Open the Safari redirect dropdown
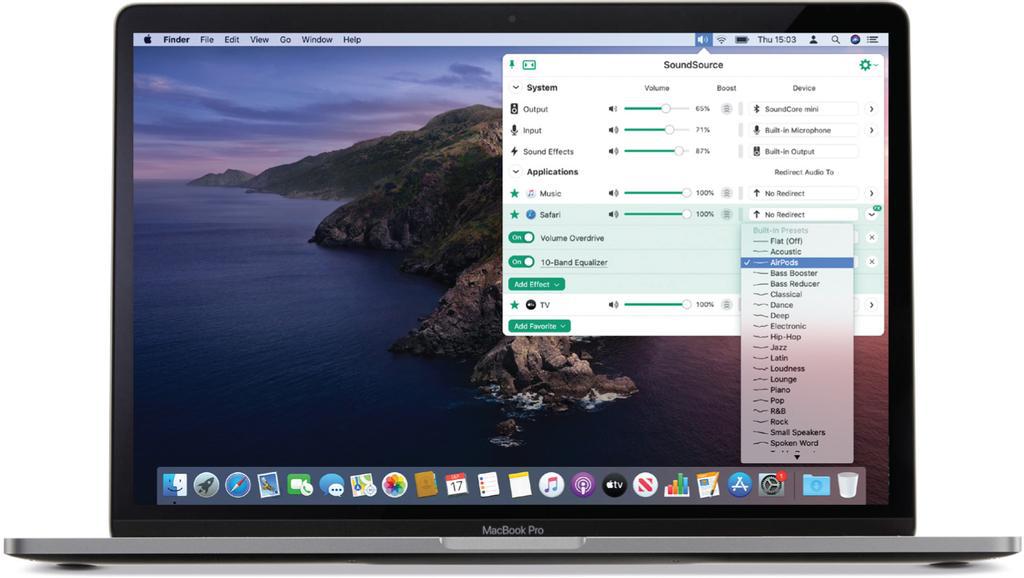This screenshot has height=578, width=1024. (803, 214)
